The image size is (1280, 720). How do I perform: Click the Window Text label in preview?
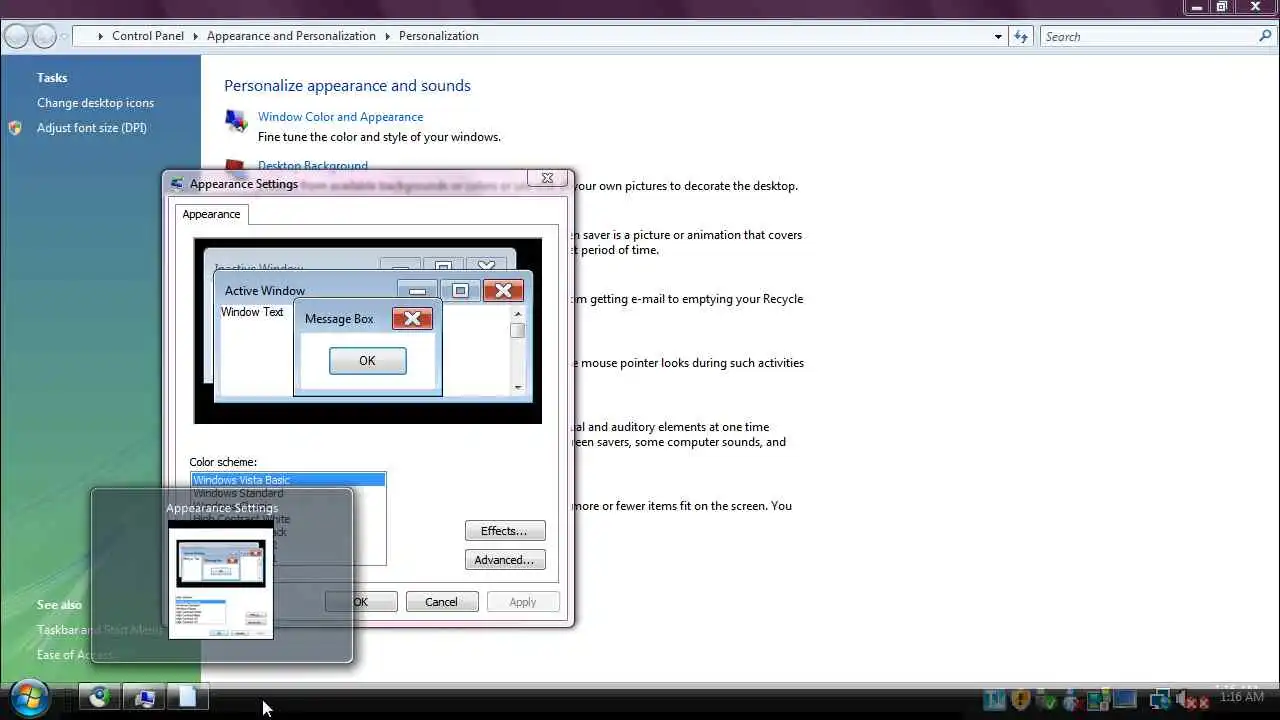252,312
